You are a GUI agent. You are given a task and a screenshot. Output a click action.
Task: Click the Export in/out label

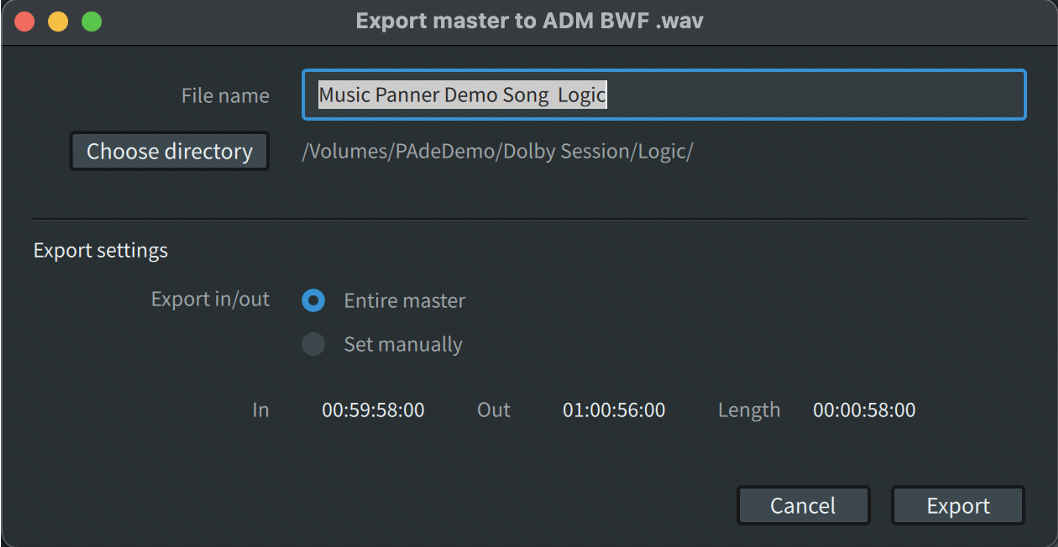point(210,300)
